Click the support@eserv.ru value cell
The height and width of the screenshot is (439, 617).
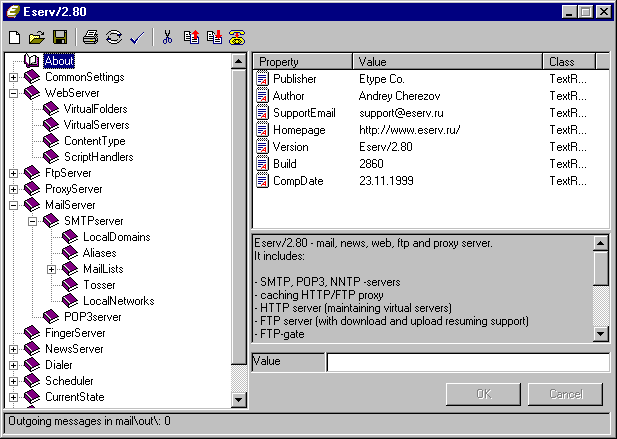(x=401, y=113)
